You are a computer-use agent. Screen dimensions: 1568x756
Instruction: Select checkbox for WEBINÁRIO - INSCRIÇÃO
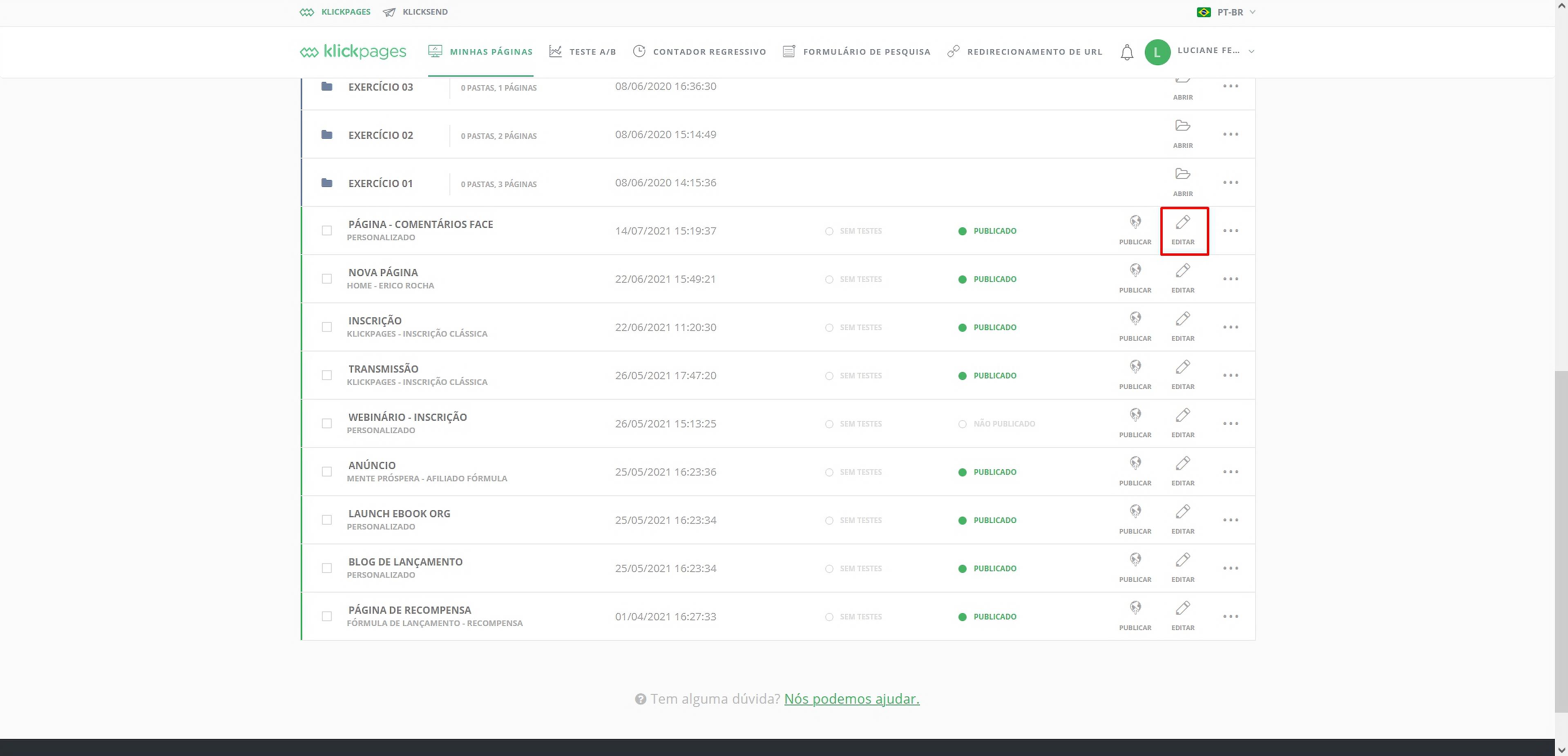[327, 423]
